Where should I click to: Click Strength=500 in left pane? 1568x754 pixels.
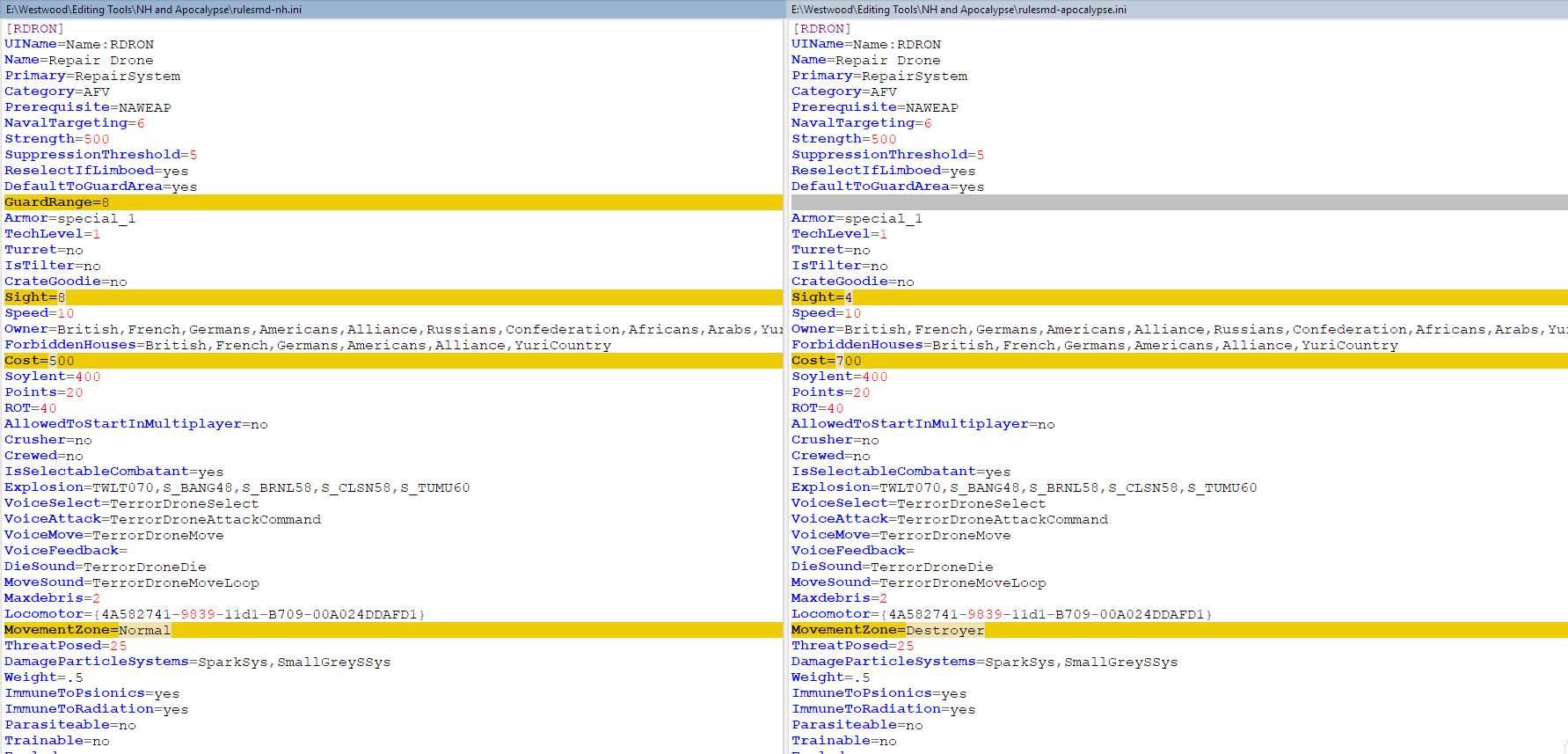57,139
